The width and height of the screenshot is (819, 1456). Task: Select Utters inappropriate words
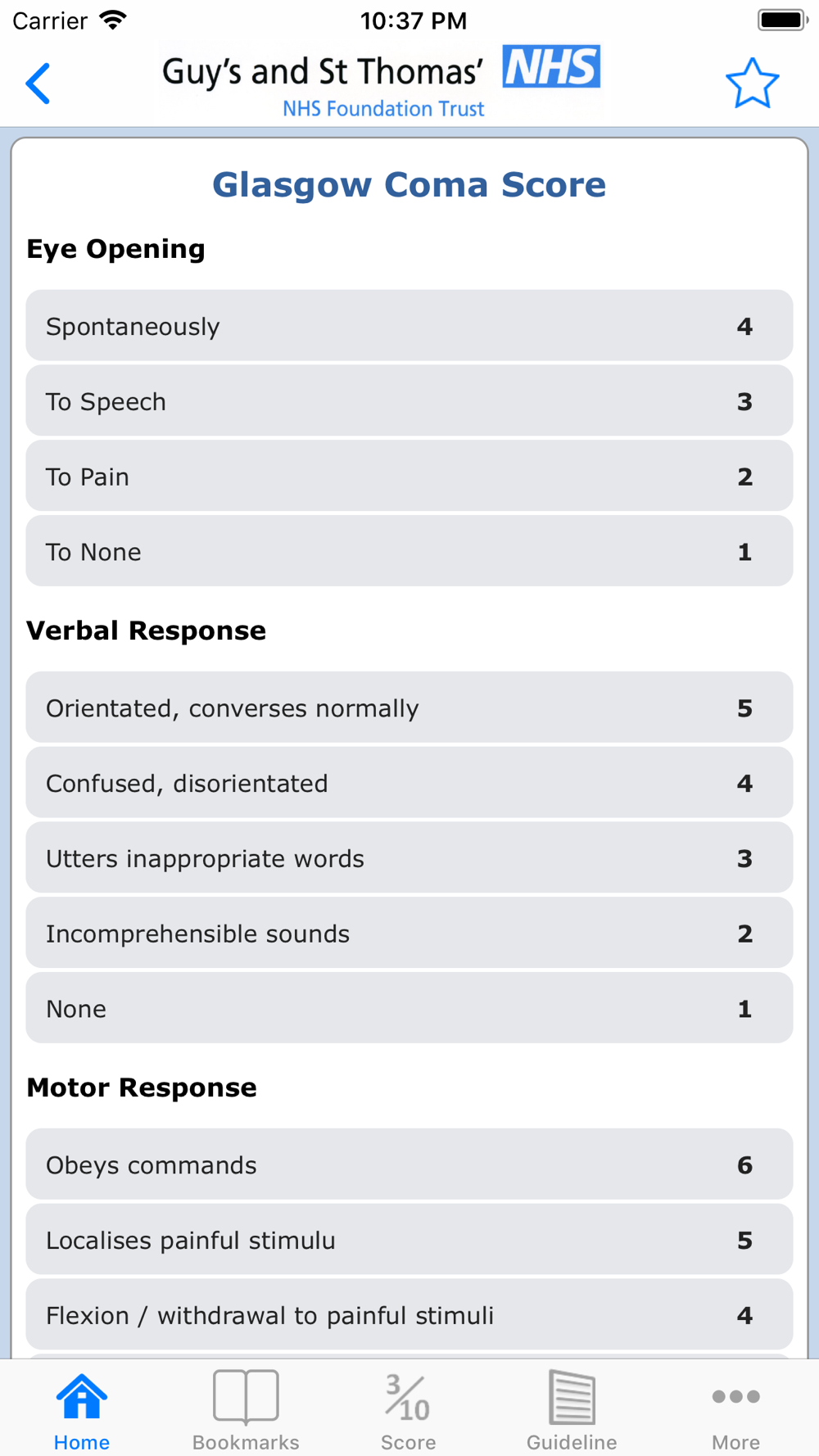(409, 858)
